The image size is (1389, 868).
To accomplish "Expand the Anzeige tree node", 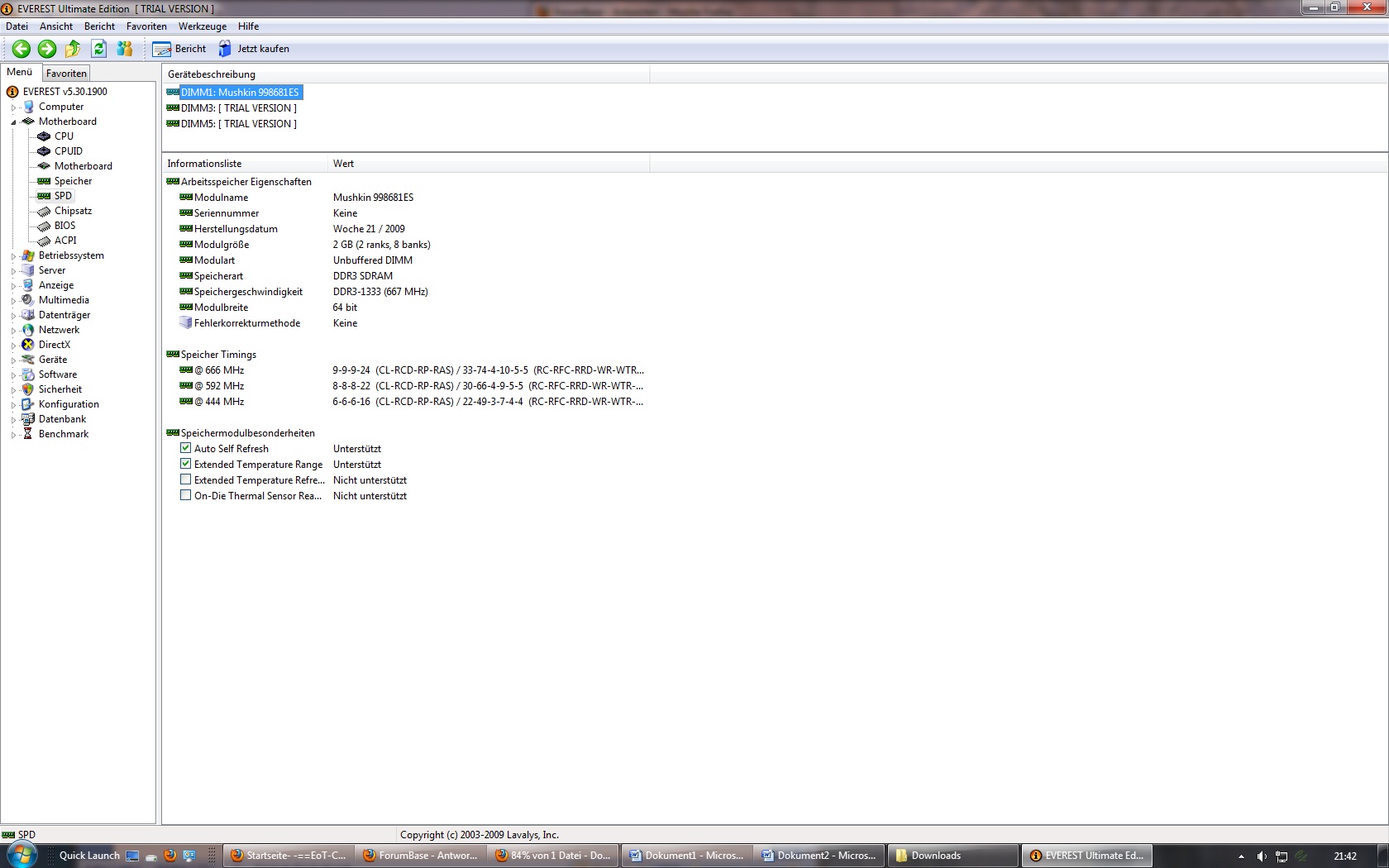I will click(x=13, y=286).
